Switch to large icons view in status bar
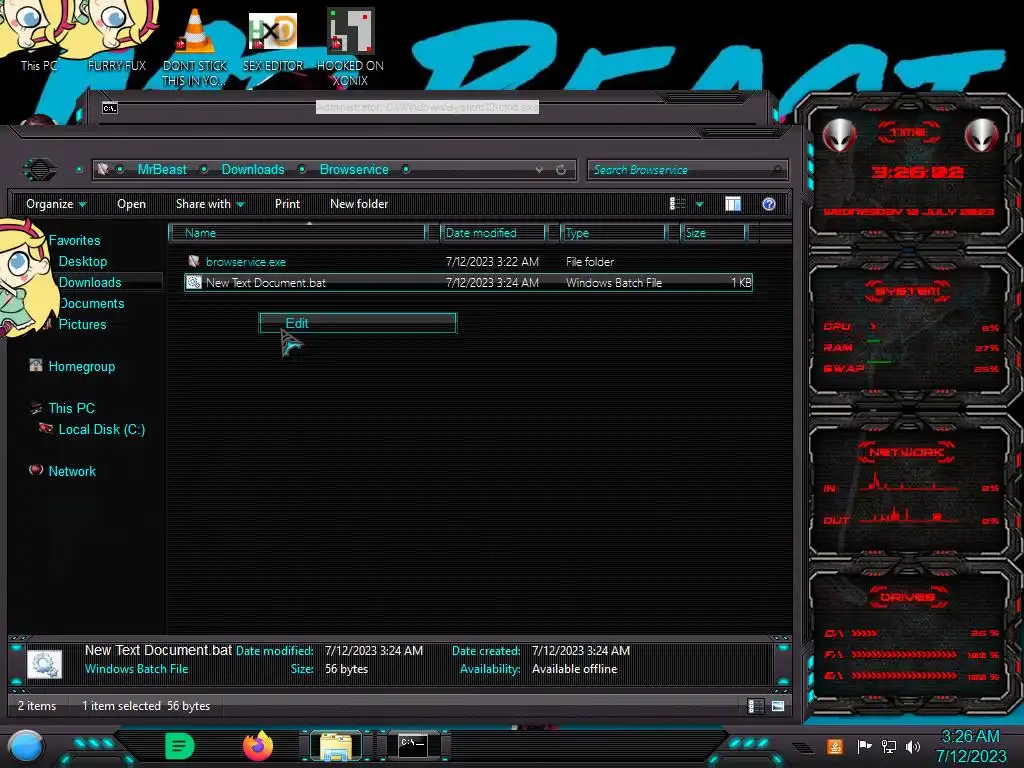 [778, 706]
